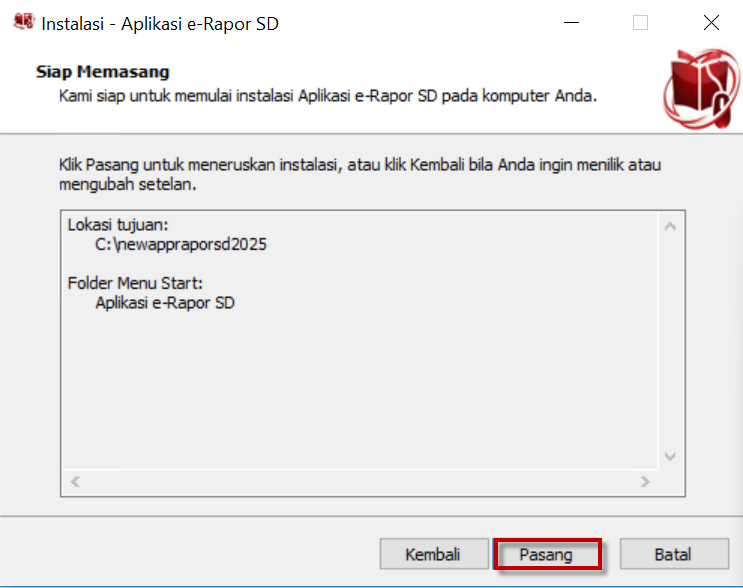Minimize the installer window
This screenshot has width=743, height=588.
(x=570, y=23)
